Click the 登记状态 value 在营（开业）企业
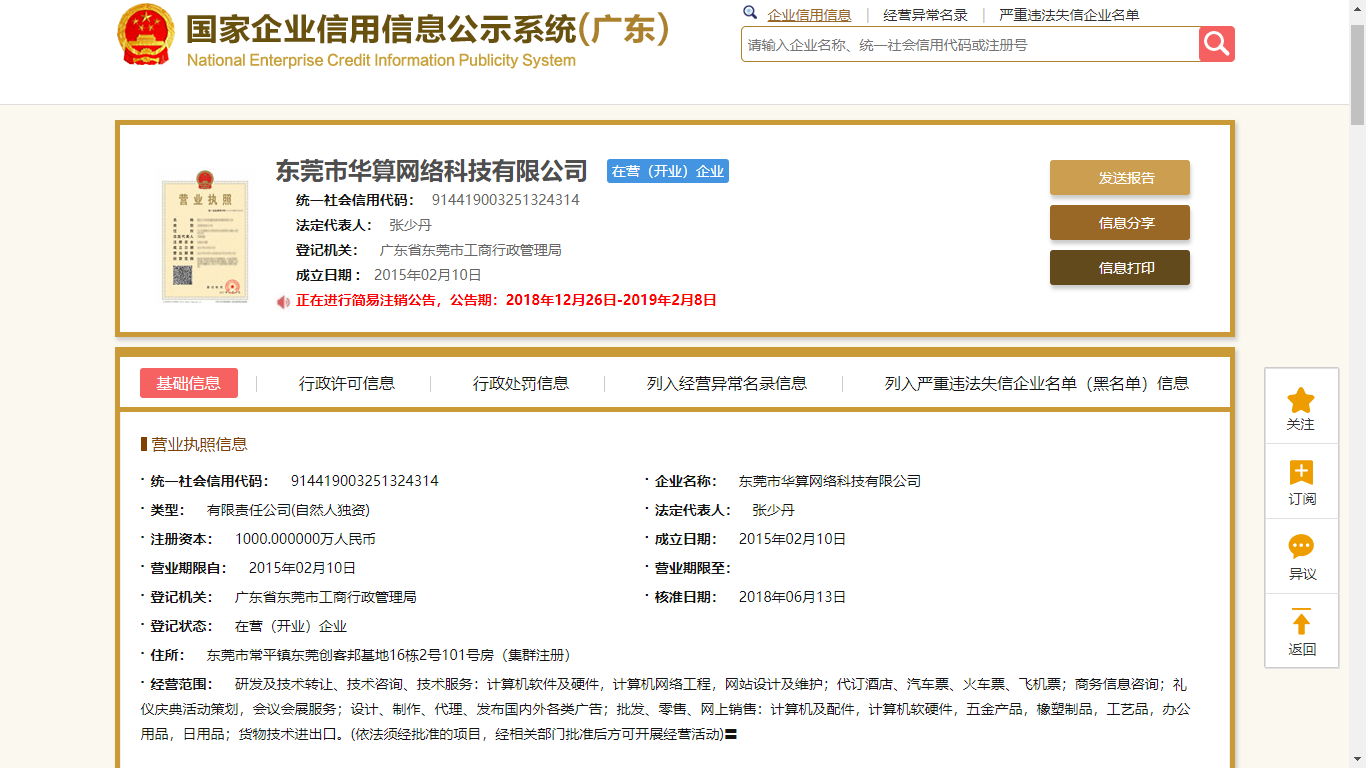 [x=291, y=626]
